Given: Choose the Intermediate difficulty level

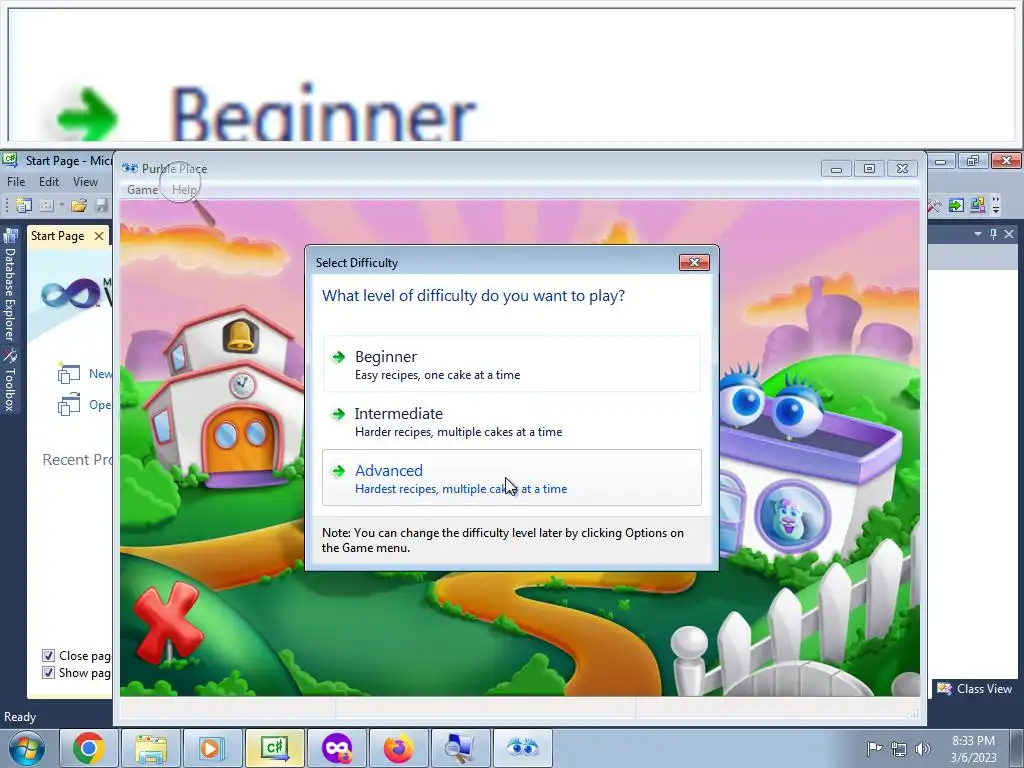Looking at the screenshot, I should [511, 421].
